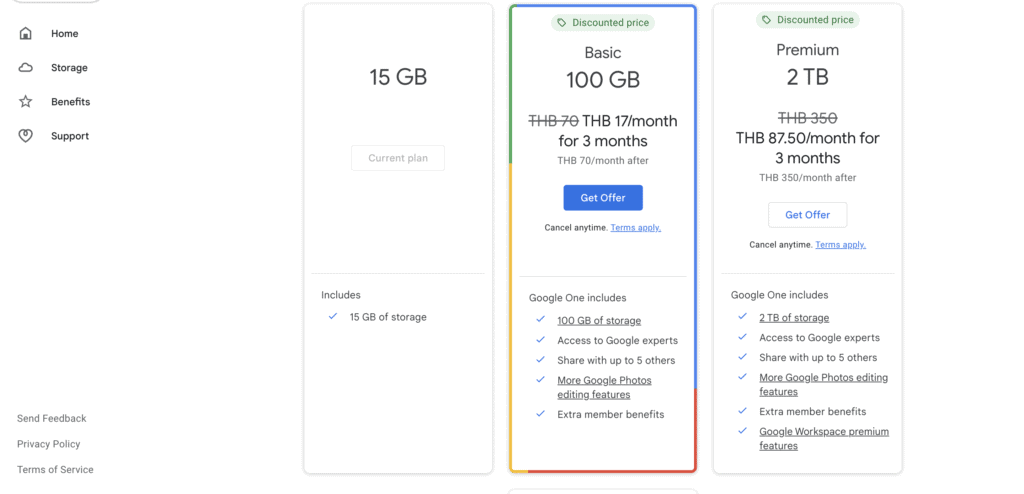Open the Privacy Policy link
1024x494 pixels.
coord(48,444)
